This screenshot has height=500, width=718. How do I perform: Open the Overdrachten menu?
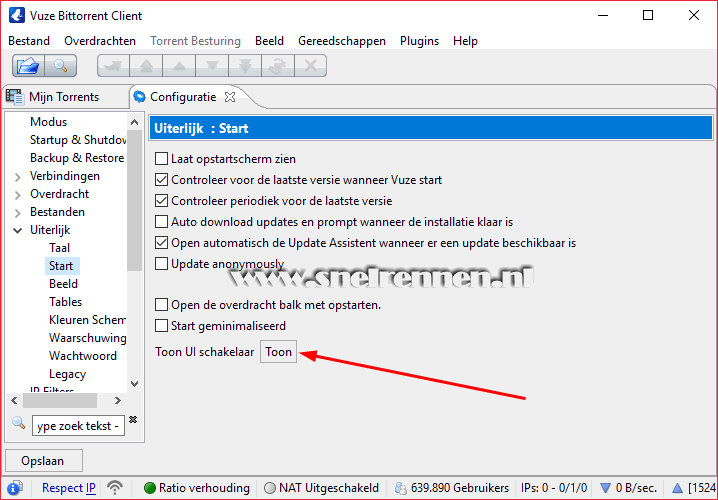[100, 41]
